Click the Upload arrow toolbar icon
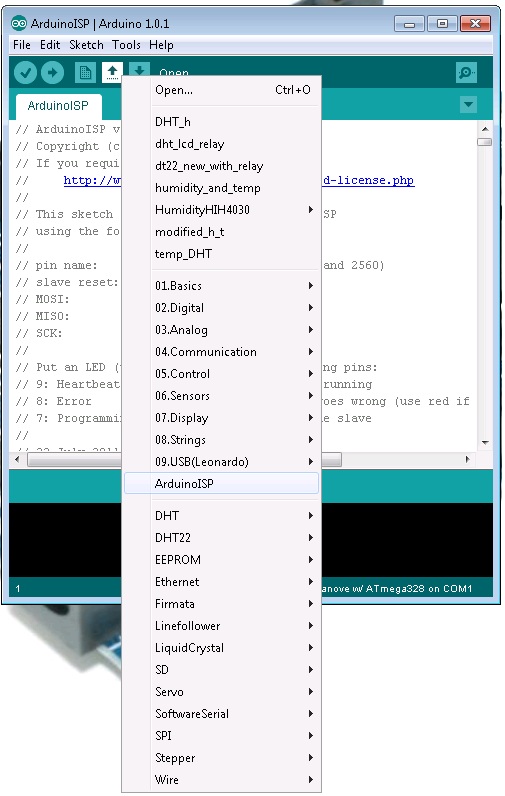505x796 pixels. (52, 73)
